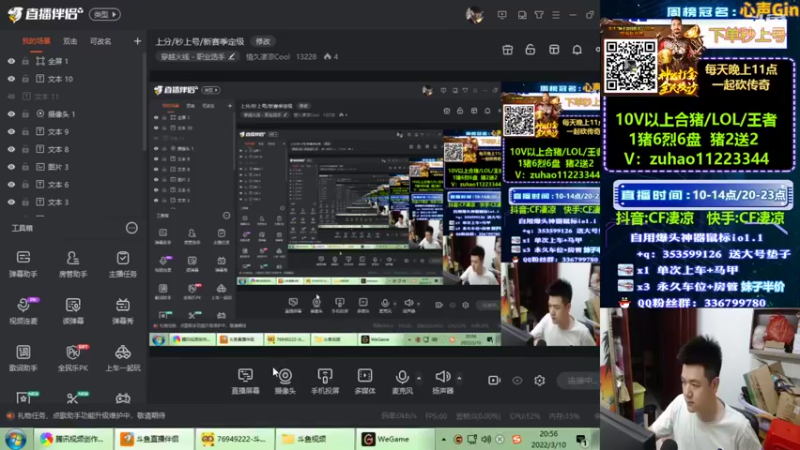Viewport: 800px width, 450px height.
Task: Hide the 文本 6 source
Action: (x=11, y=185)
